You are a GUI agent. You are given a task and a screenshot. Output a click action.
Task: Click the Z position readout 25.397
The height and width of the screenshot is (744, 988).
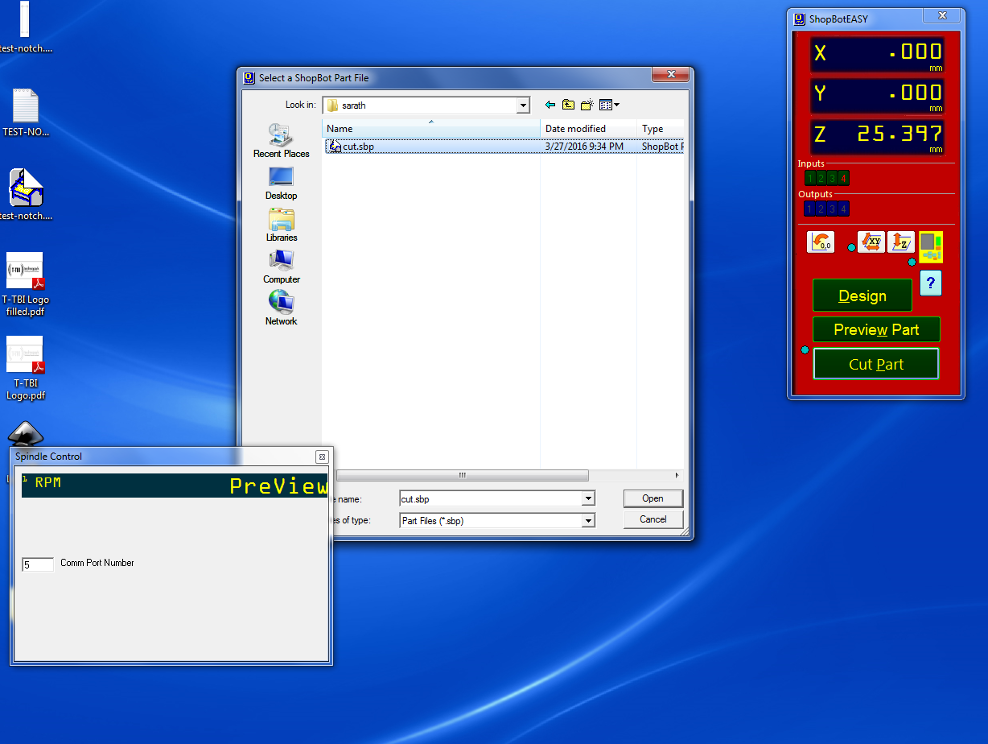pyautogui.click(x=876, y=135)
